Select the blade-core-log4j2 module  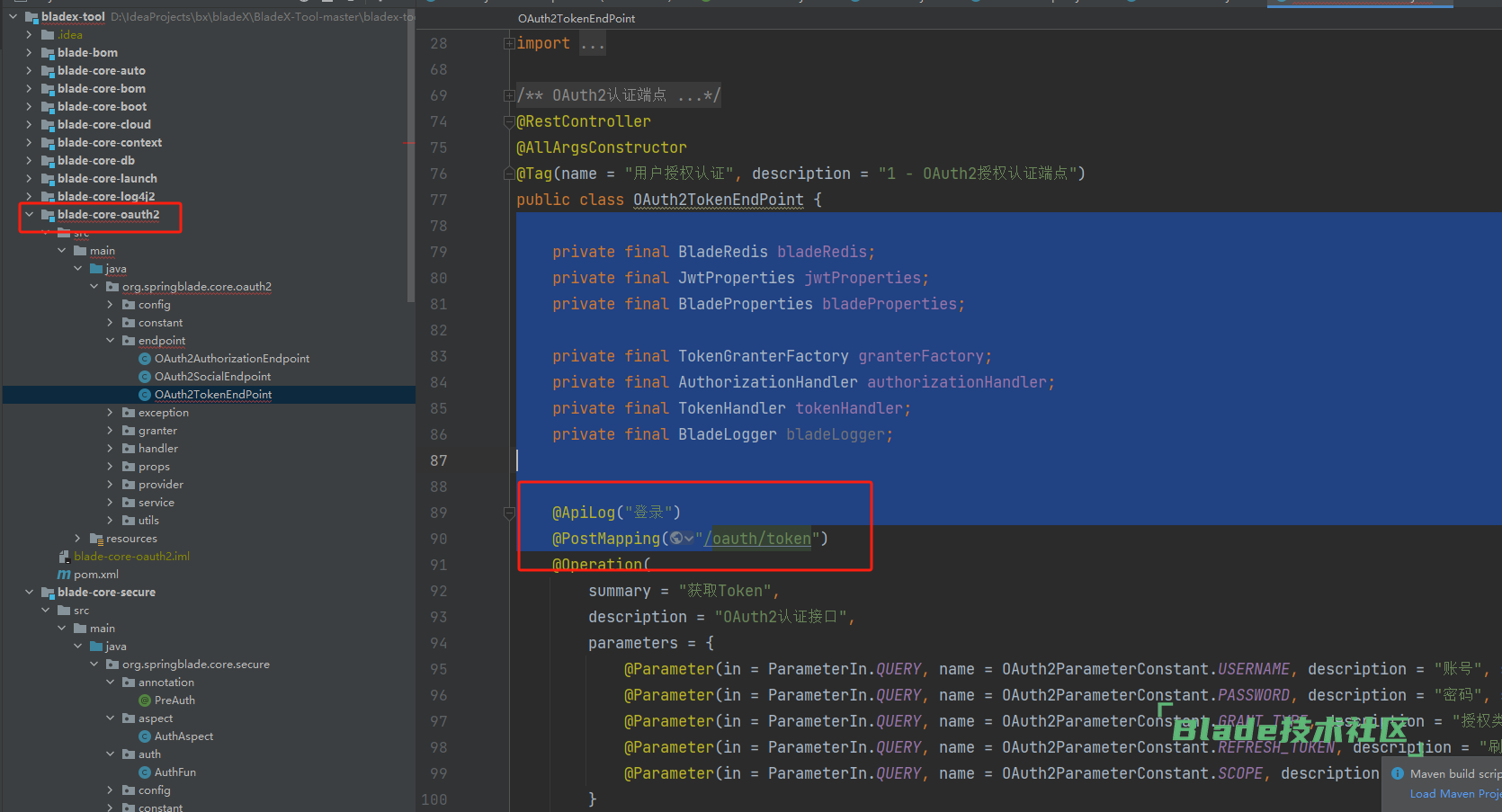tap(106, 197)
